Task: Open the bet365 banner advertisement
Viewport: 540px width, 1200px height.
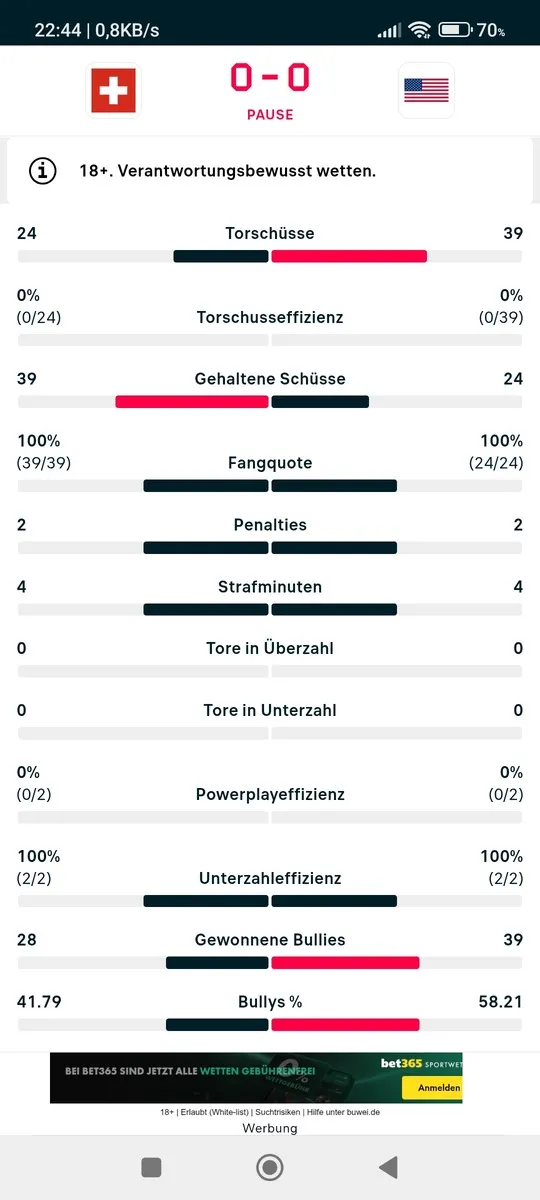Action: [256, 1078]
